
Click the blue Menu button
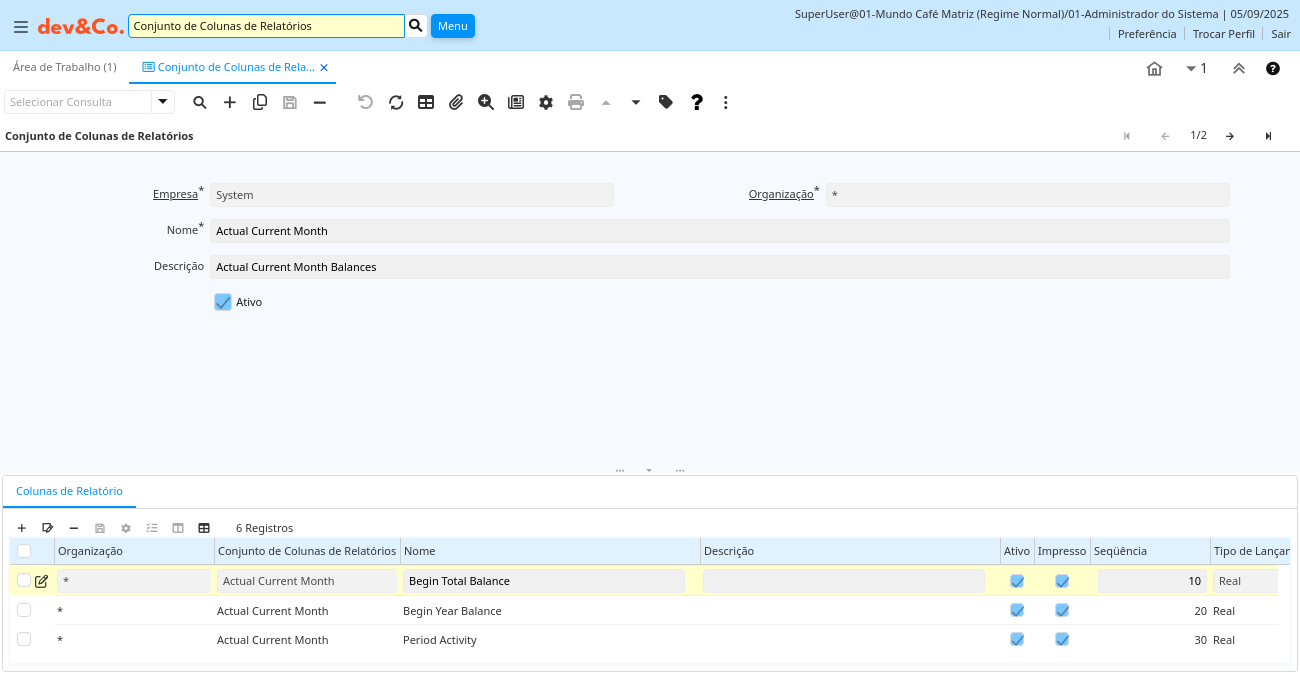pos(453,26)
